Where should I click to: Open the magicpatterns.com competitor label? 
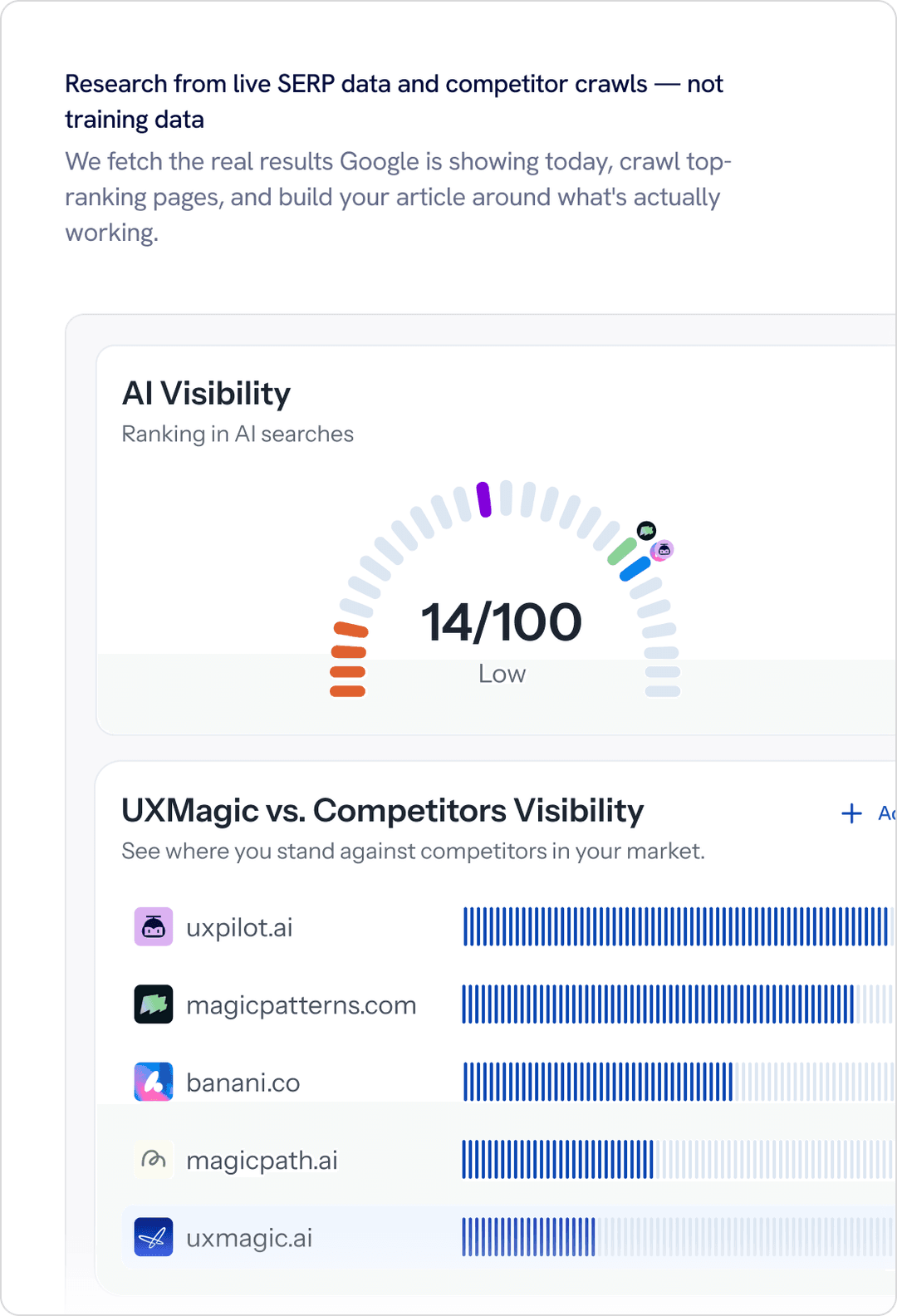click(301, 1005)
